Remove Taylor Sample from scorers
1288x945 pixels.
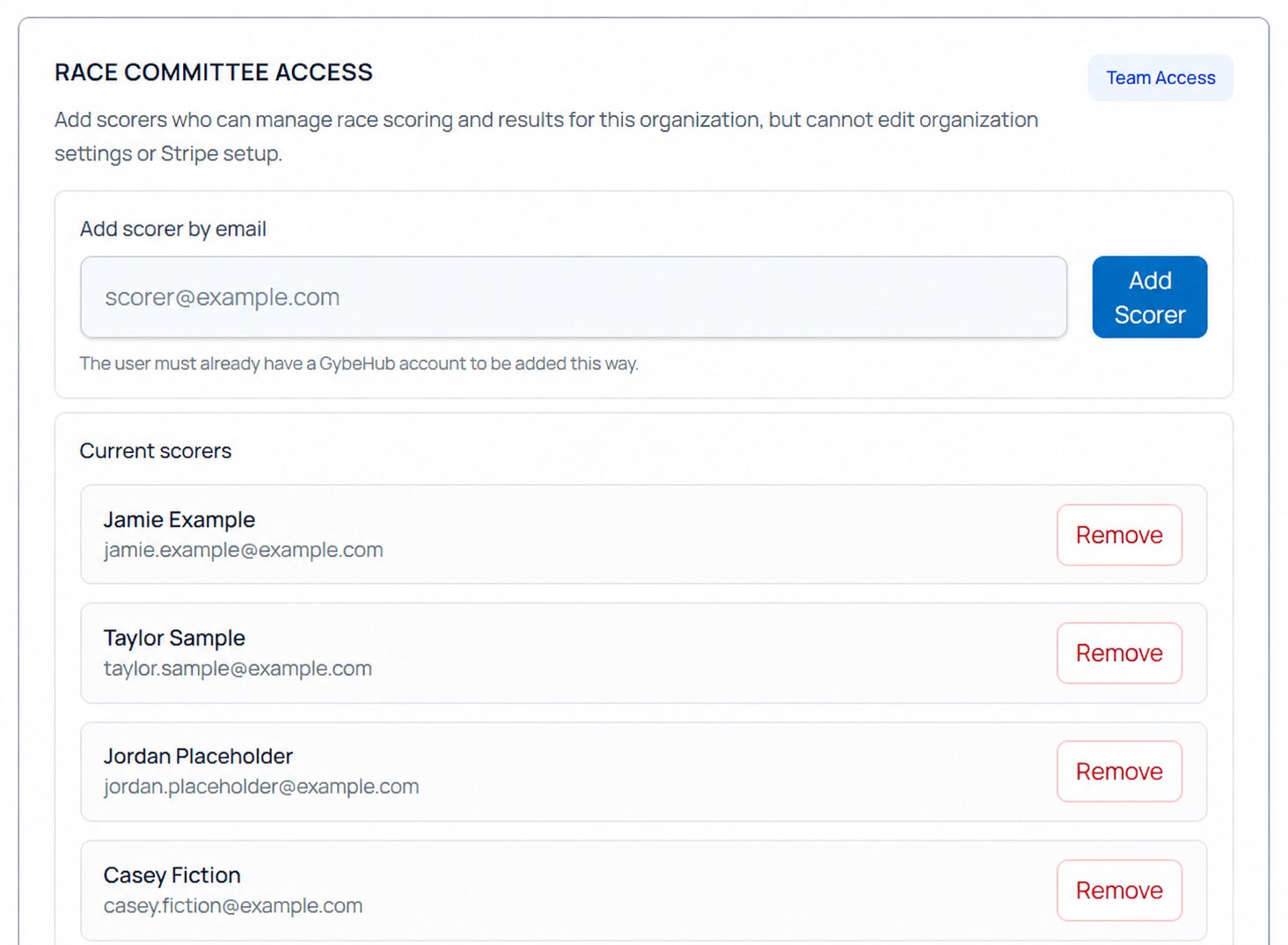1119,653
